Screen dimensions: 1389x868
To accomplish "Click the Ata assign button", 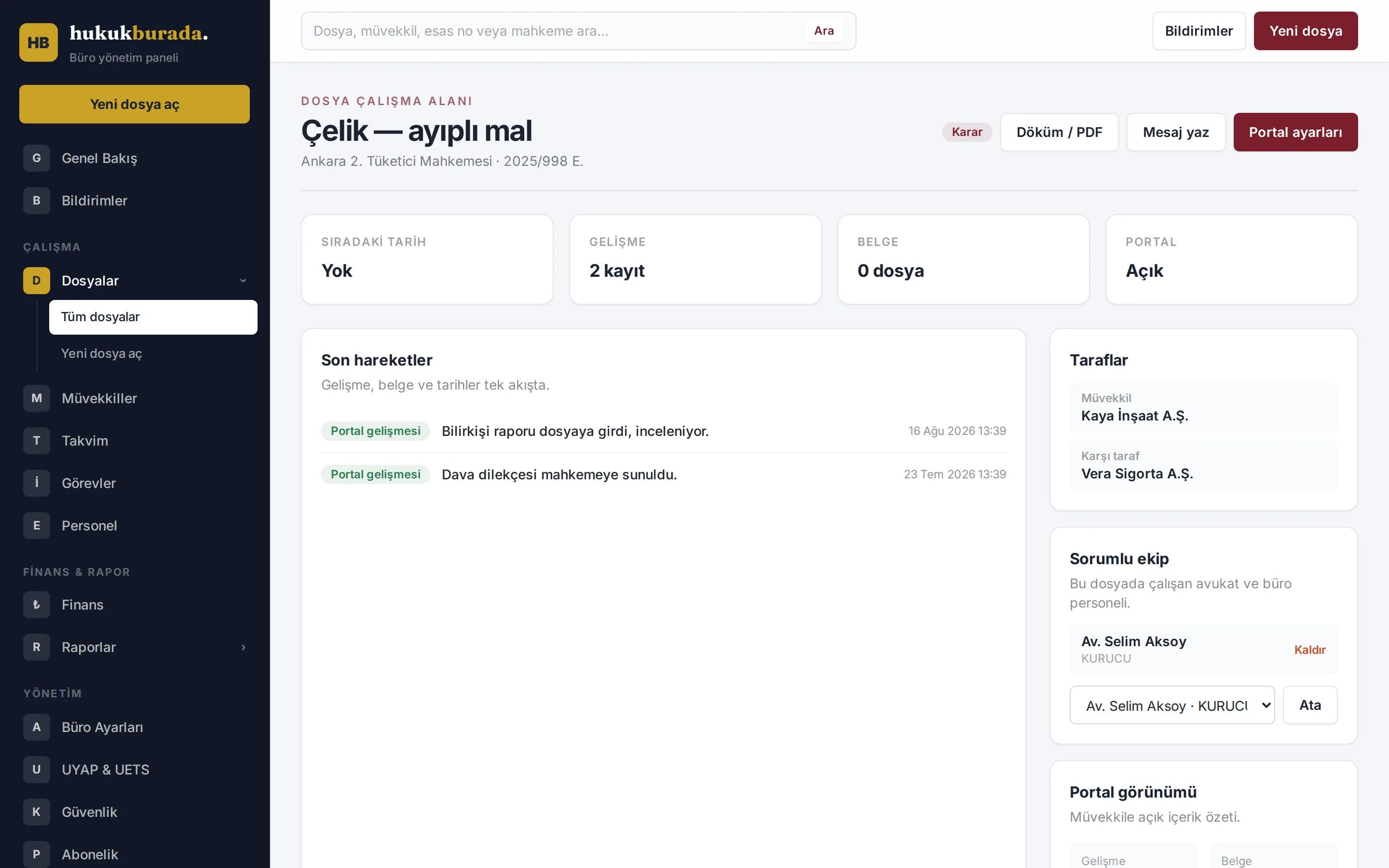I will click(1310, 705).
